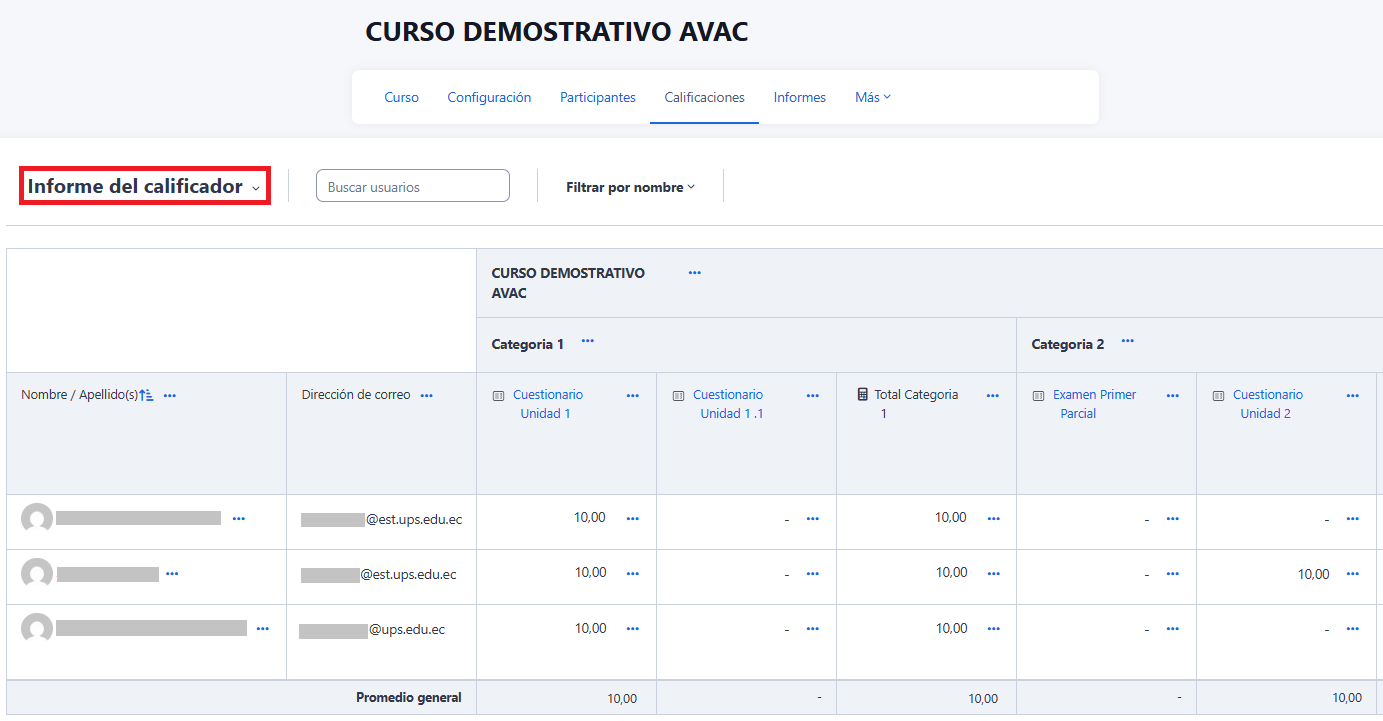Expand the Filtrar por nombre dropdown
Viewport: 1383px width, 721px height.
pos(630,187)
